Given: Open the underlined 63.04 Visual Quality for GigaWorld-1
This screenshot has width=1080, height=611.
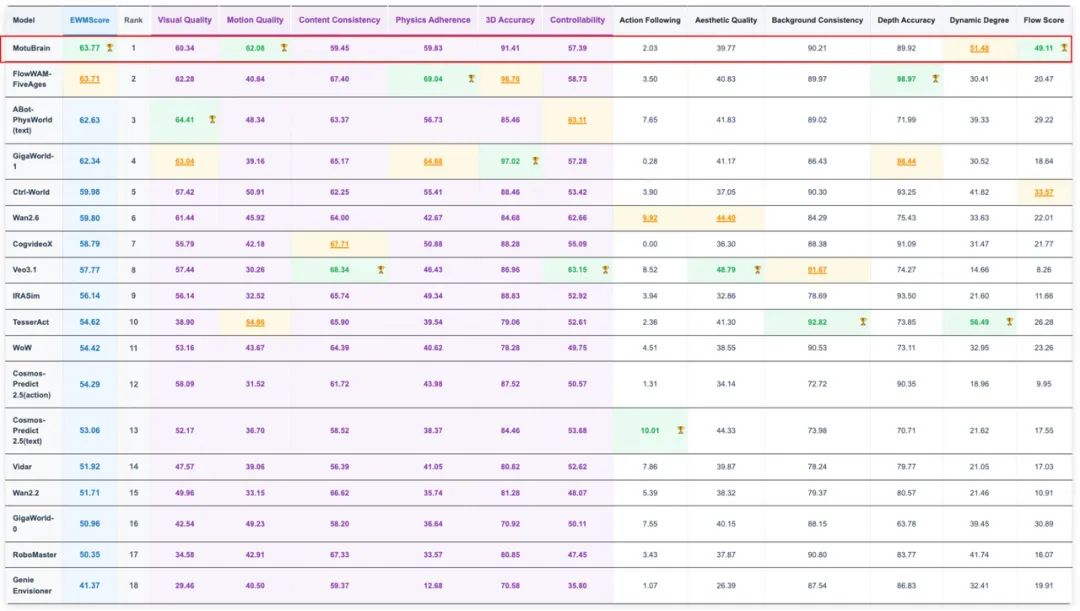Looking at the screenshot, I should pos(185,161).
